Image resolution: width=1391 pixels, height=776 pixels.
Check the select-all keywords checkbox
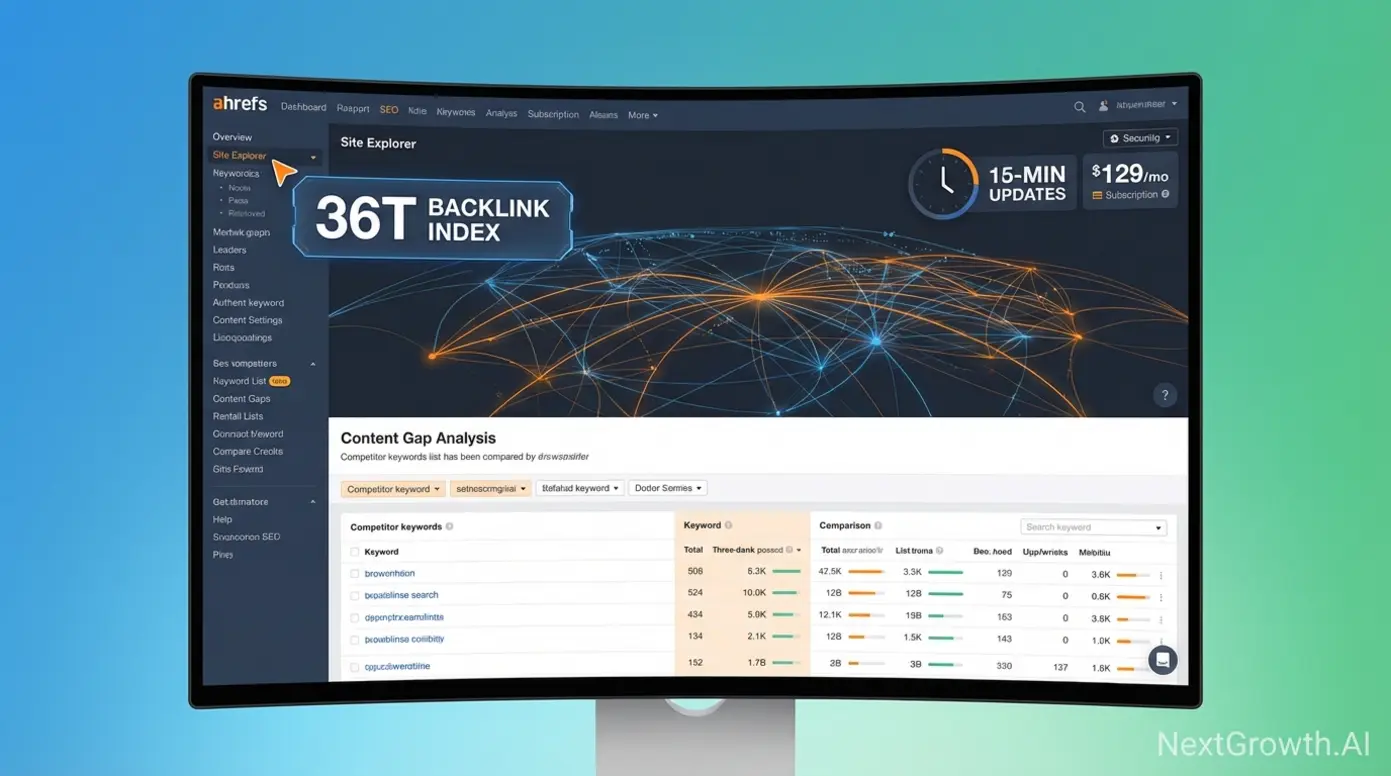point(355,551)
